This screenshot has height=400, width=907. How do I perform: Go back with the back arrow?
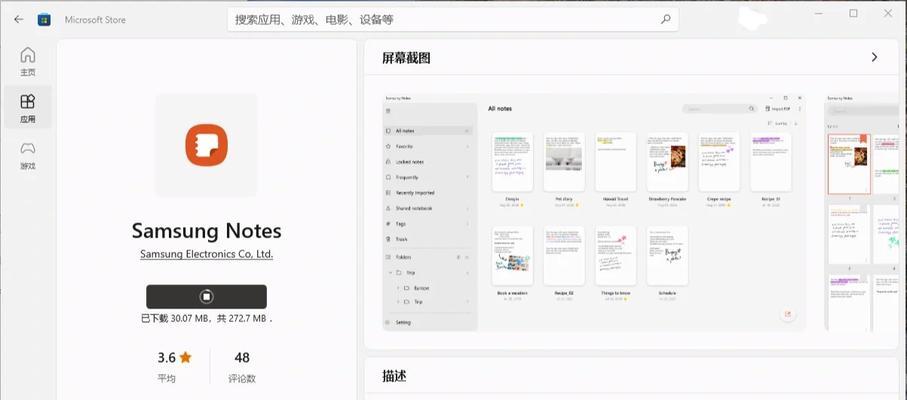point(19,19)
